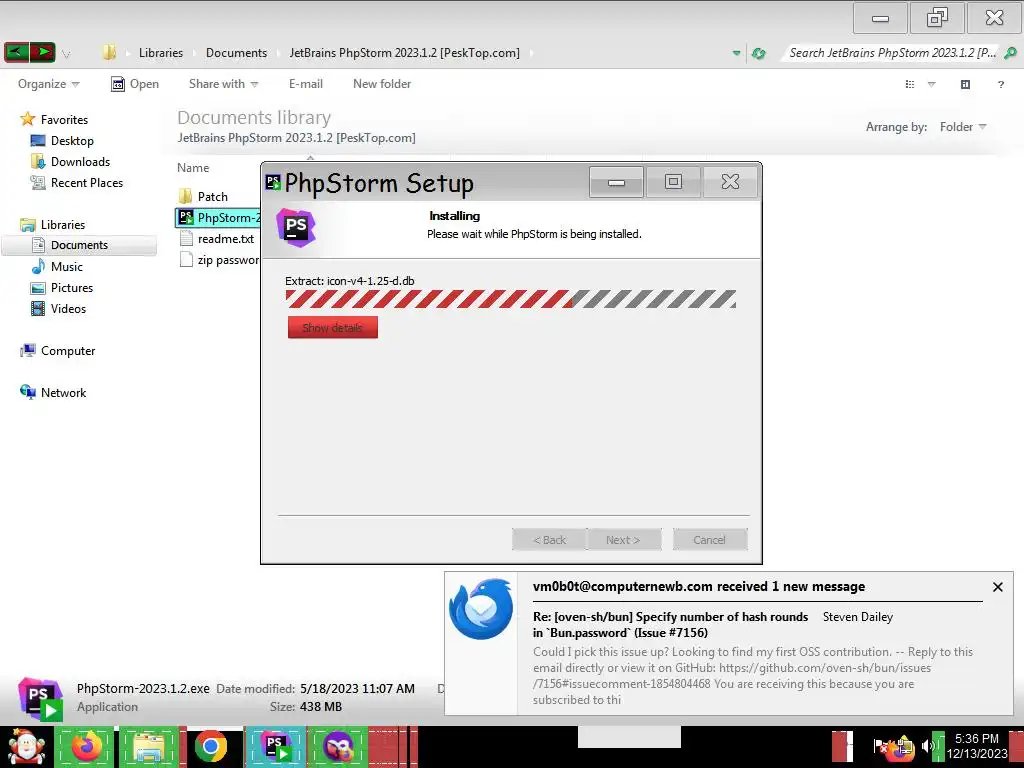The width and height of the screenshot is (1024, 768).
Task: Click the network tray icon
Action: pyautogui.click(x=906, y=746)
